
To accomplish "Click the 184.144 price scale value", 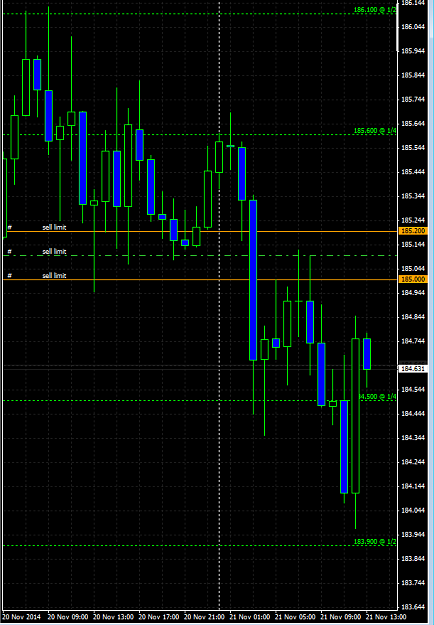I will click(412, 486).
